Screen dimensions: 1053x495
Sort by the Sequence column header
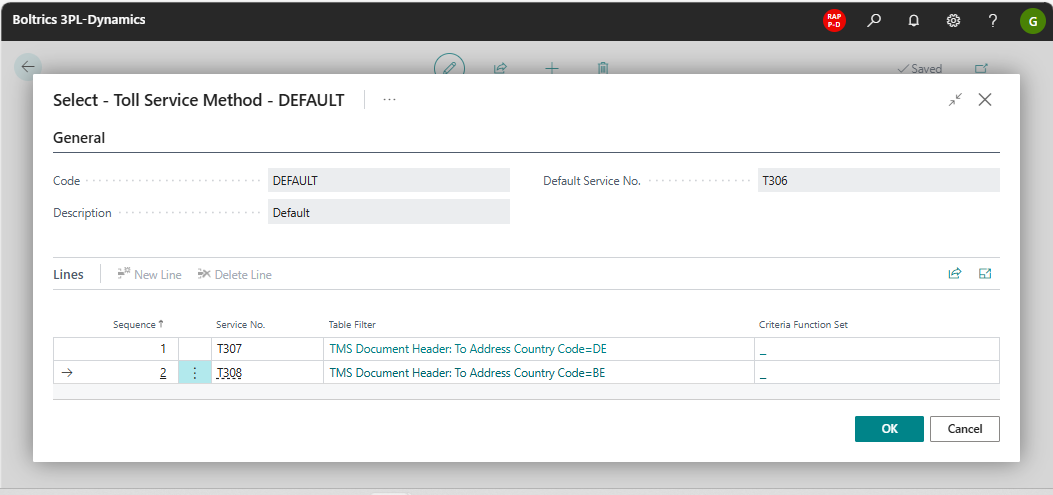138,324
